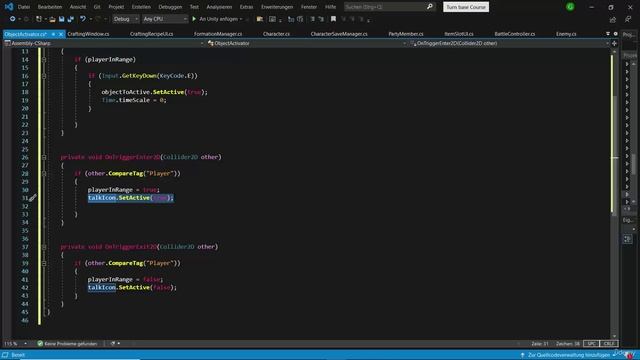Switch to the BattleController.cs tab
This screenshot has height=360, width=640.
click(515, 34)
